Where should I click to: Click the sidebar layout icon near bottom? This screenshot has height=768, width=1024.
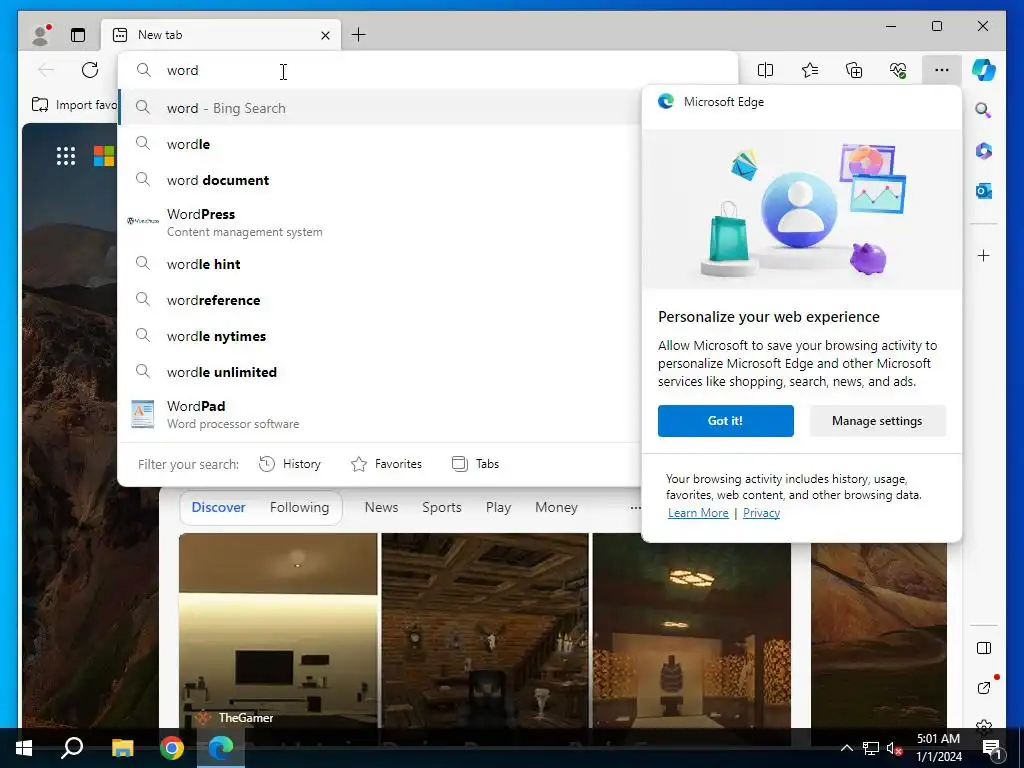(x=984, y=648)
